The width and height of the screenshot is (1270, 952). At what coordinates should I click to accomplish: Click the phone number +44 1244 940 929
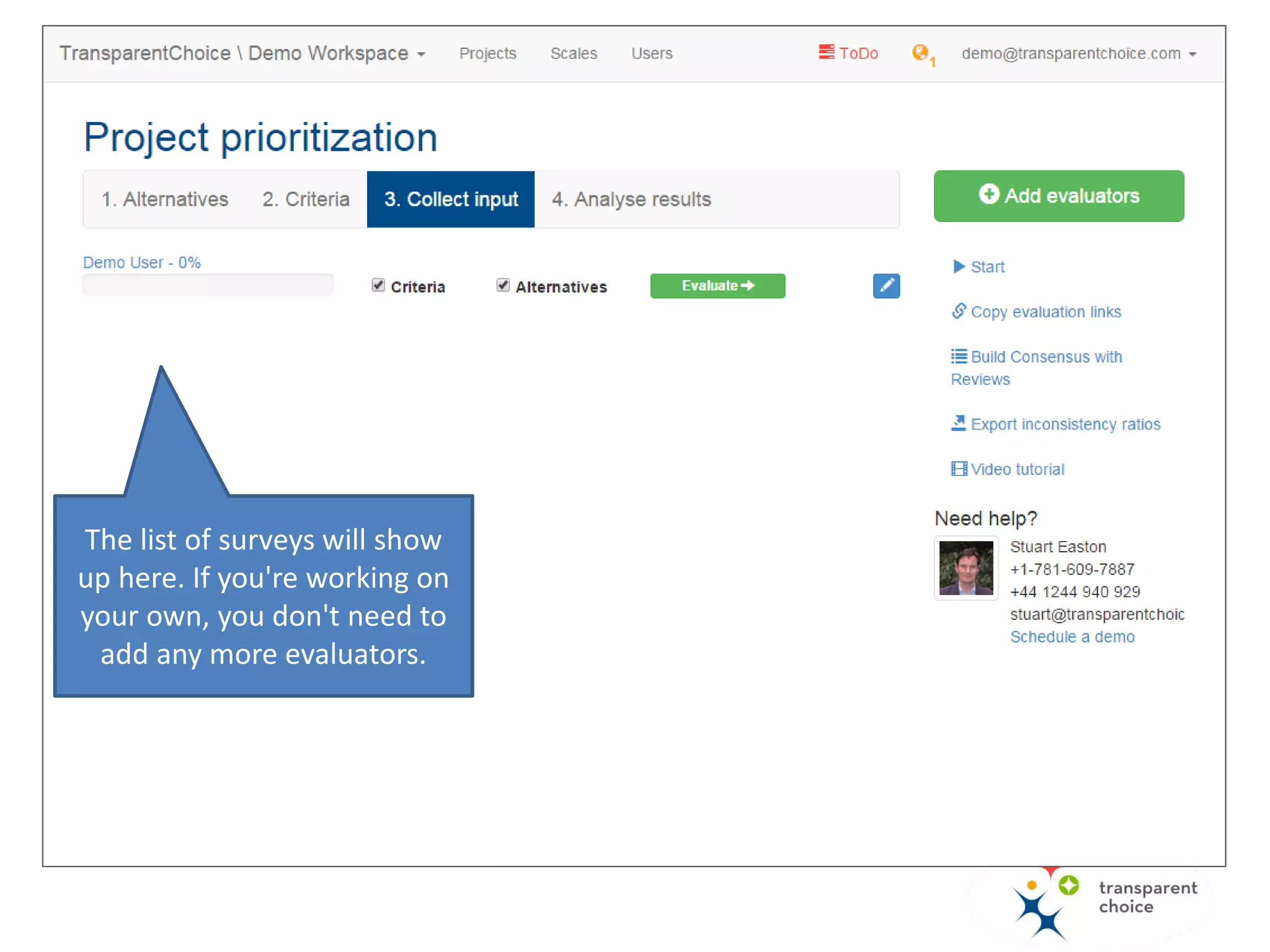pos(1075,592)
